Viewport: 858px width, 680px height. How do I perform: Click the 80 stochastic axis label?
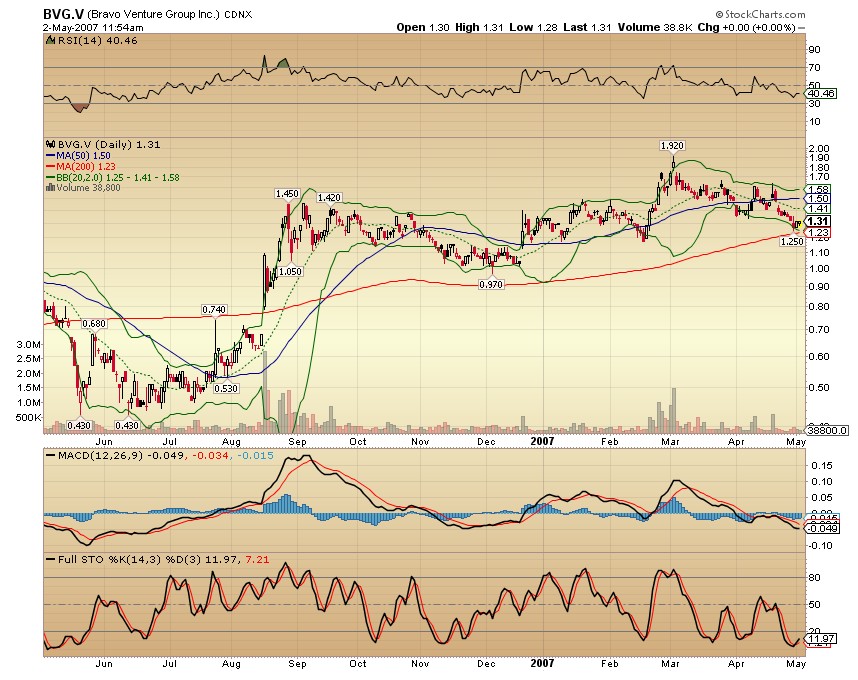tap(815, 578)
